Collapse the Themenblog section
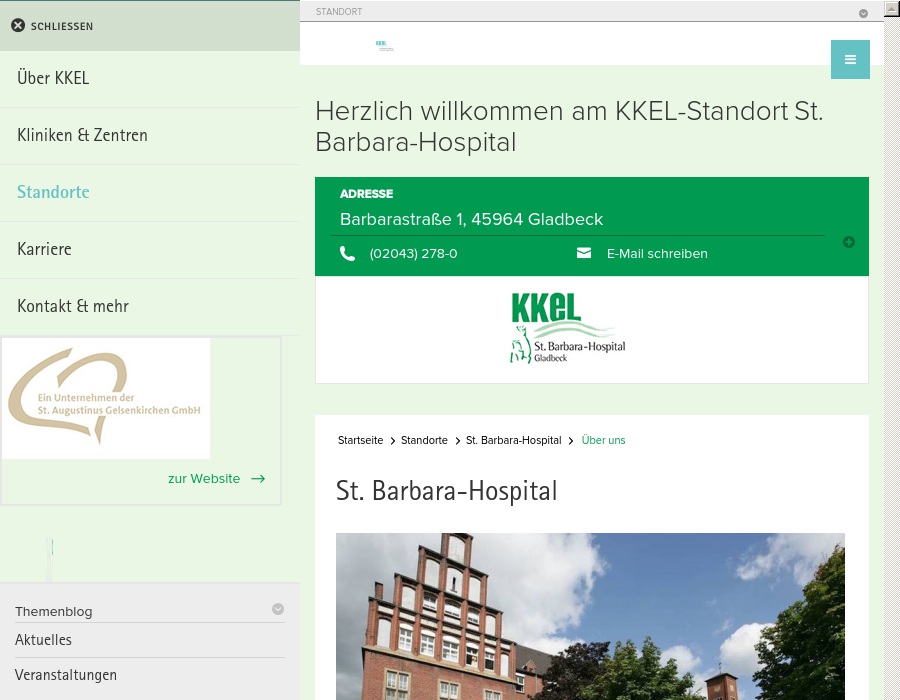The image size is (900, 700). coord(278,608)
